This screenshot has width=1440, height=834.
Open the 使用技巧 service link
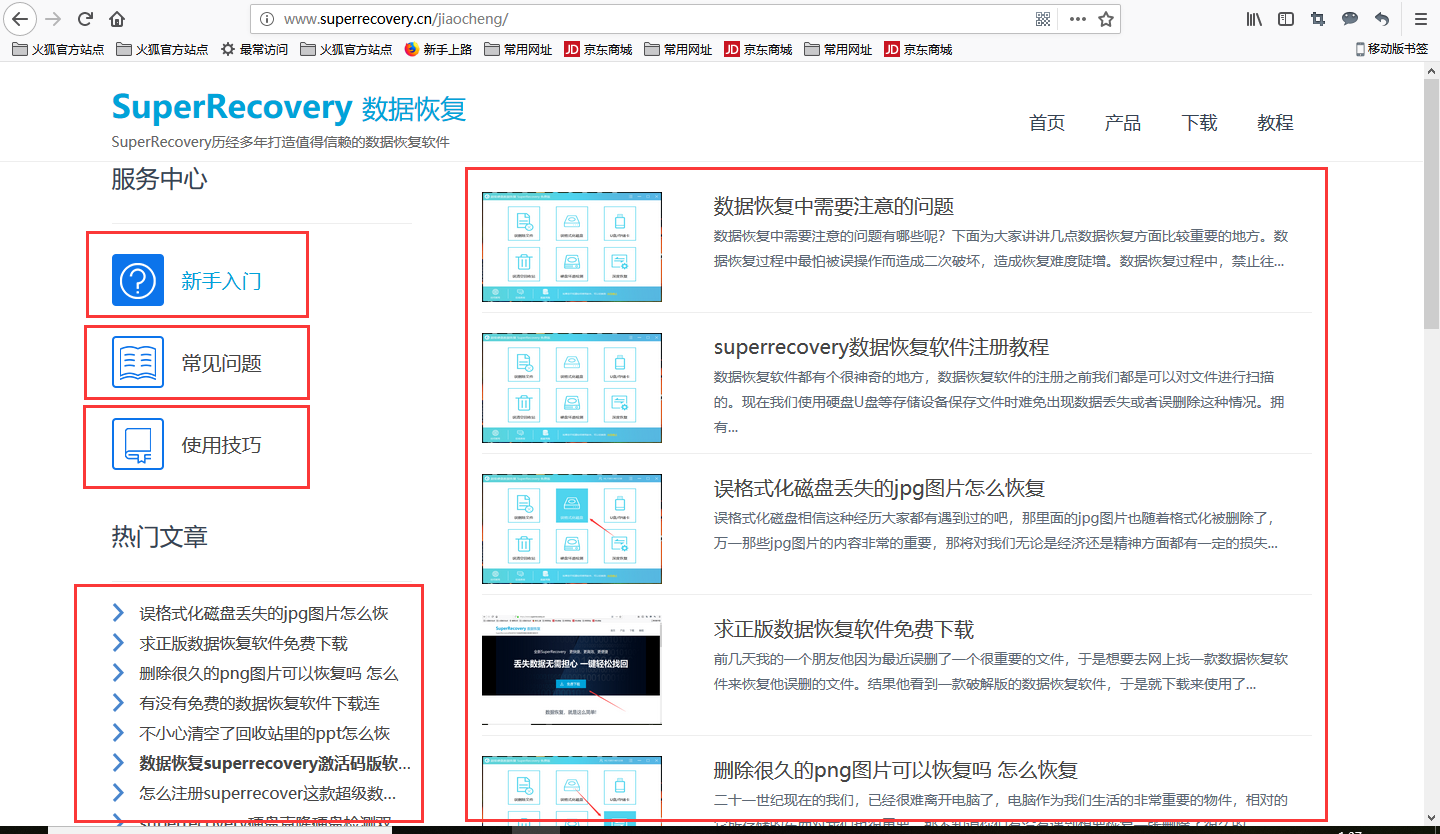click(221, 445)
